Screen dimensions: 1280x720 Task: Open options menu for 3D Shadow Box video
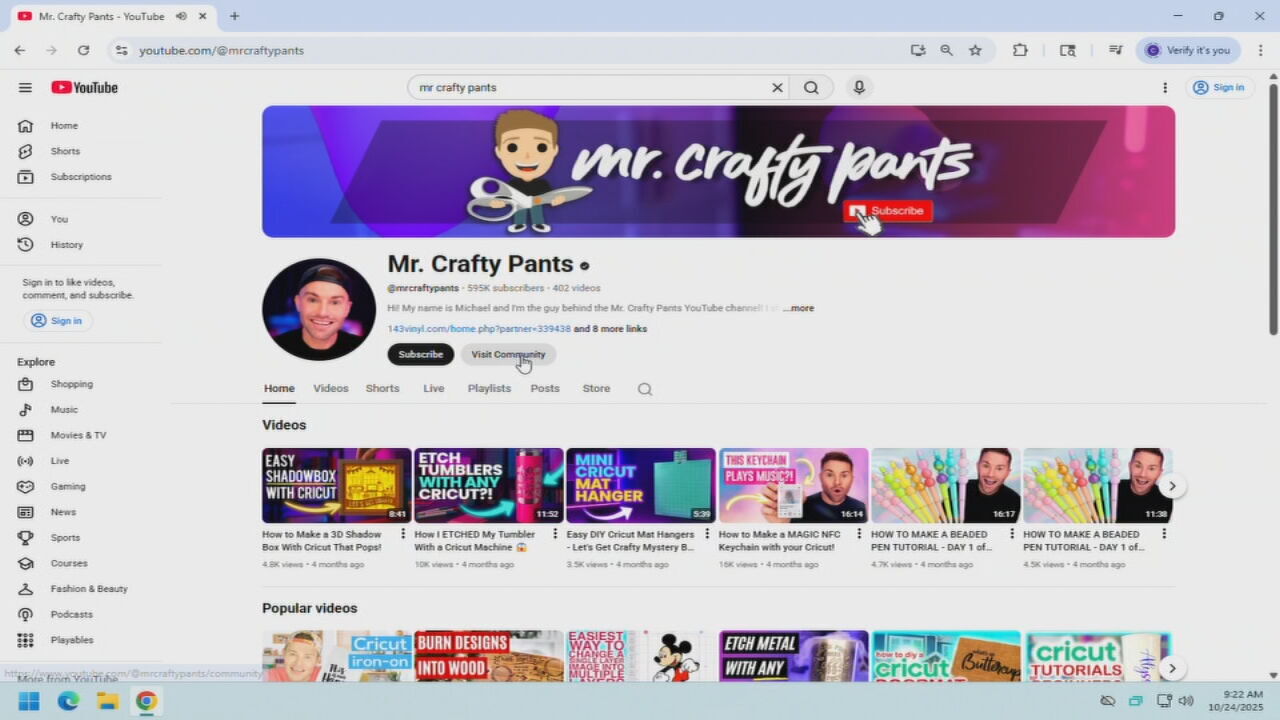coord(402,534)
